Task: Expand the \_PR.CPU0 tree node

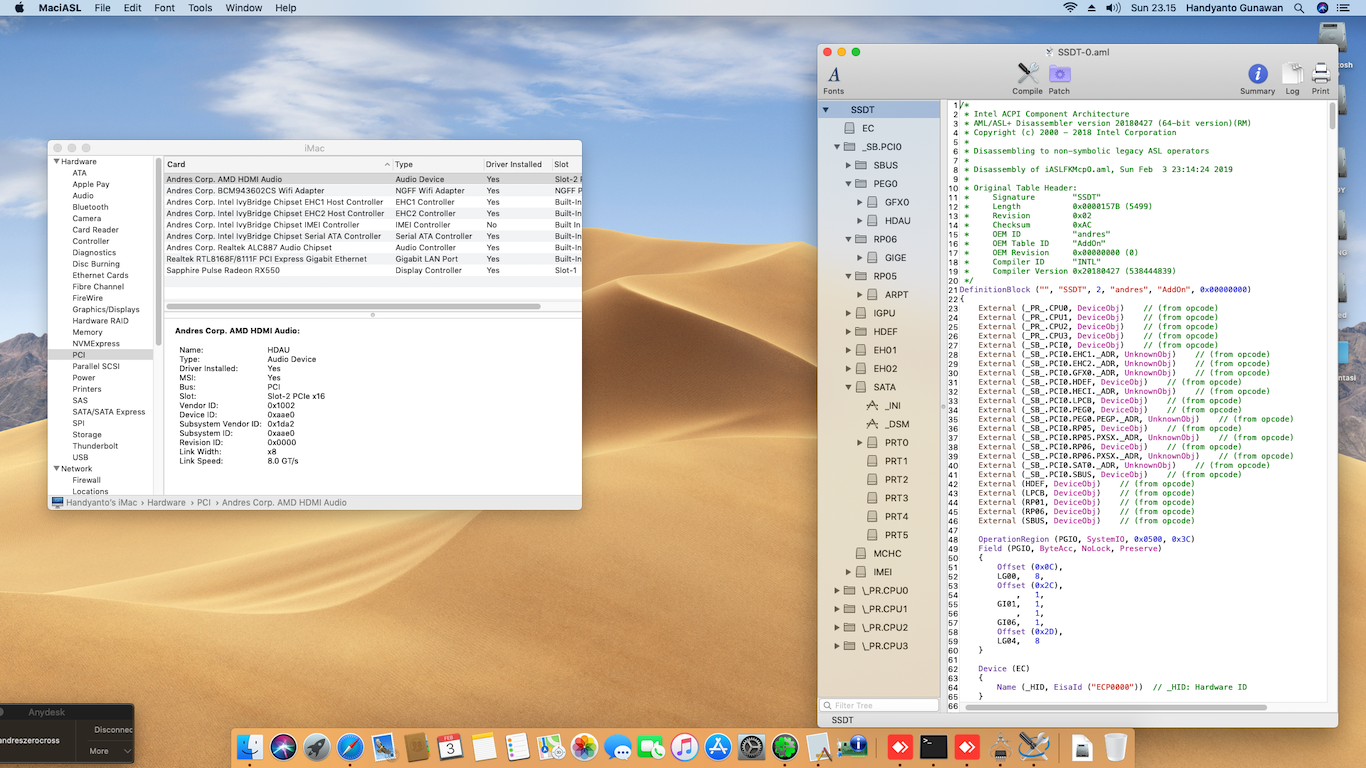Action: (x=837, y=590)
